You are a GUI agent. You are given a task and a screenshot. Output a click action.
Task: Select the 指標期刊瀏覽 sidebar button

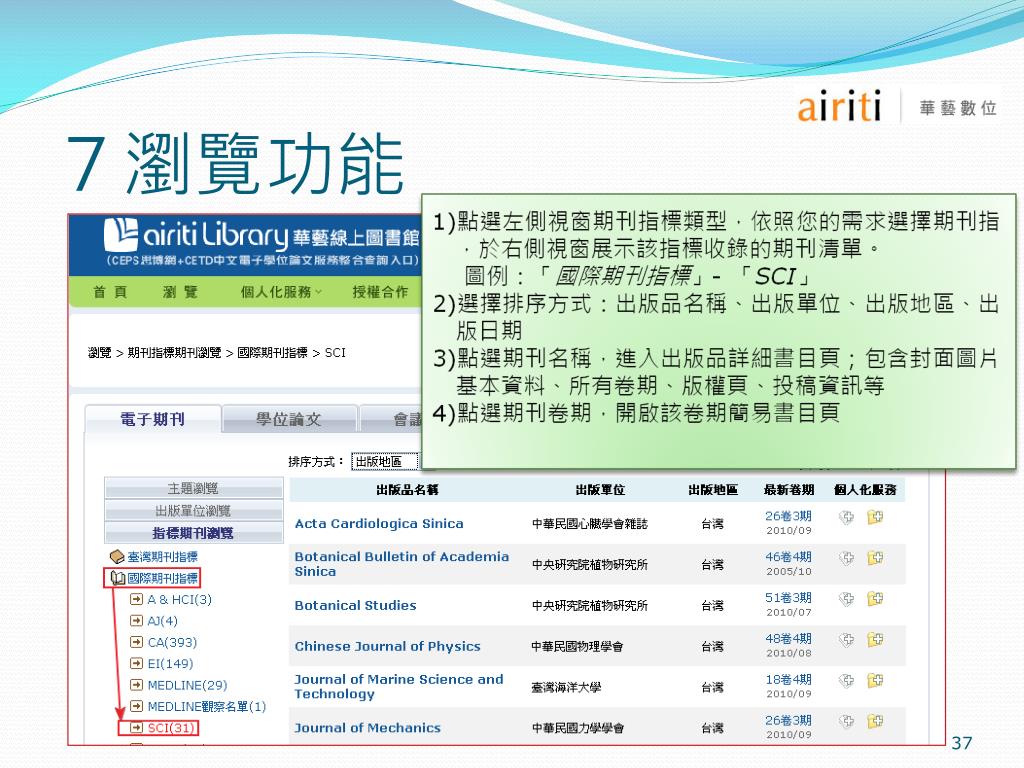tap(193, 533)
